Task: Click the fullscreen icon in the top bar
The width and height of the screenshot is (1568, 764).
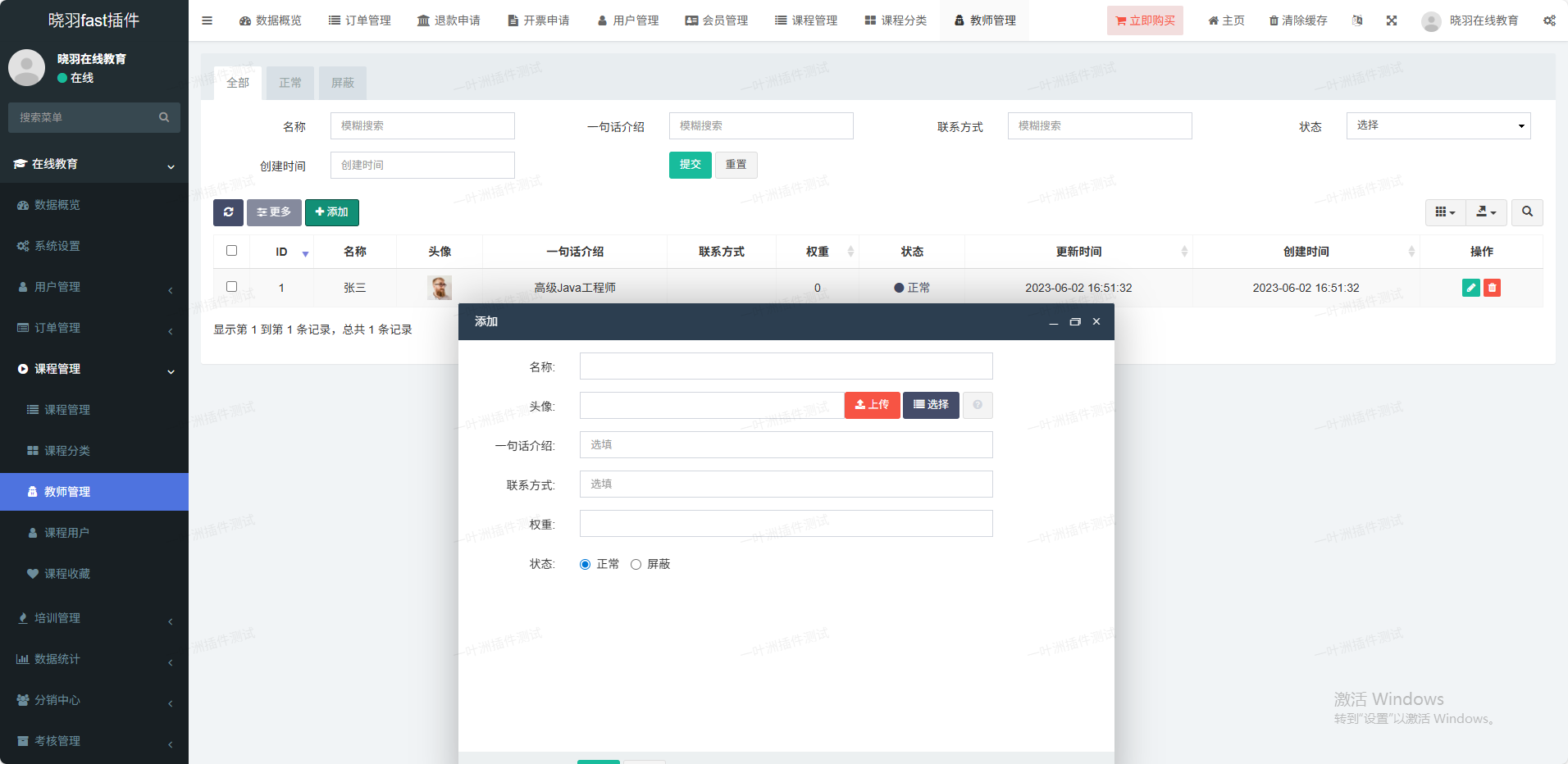Action: [1392, 20]
